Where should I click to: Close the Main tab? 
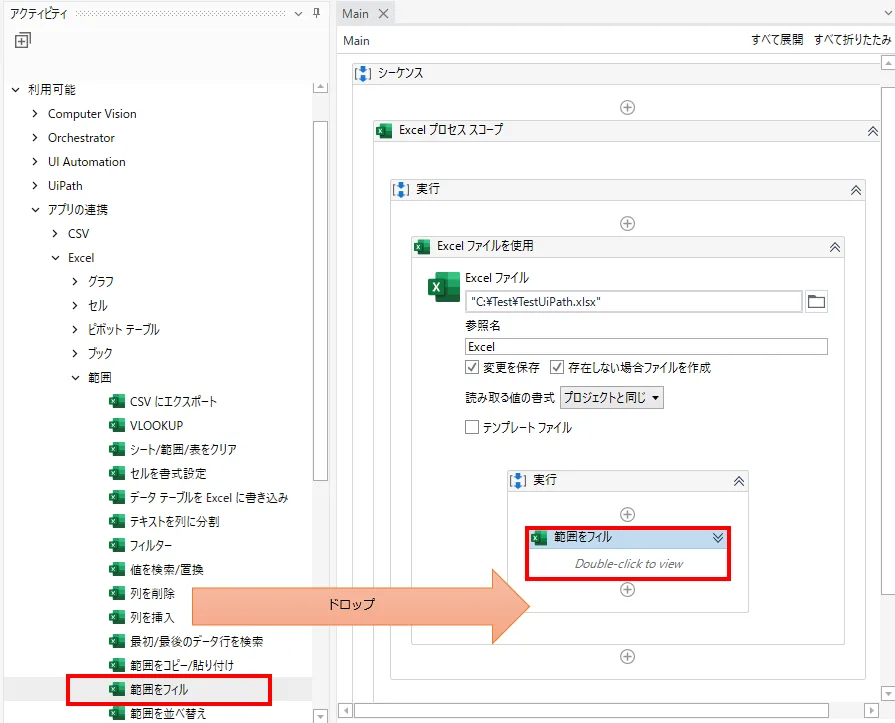[x=383, y=14]
